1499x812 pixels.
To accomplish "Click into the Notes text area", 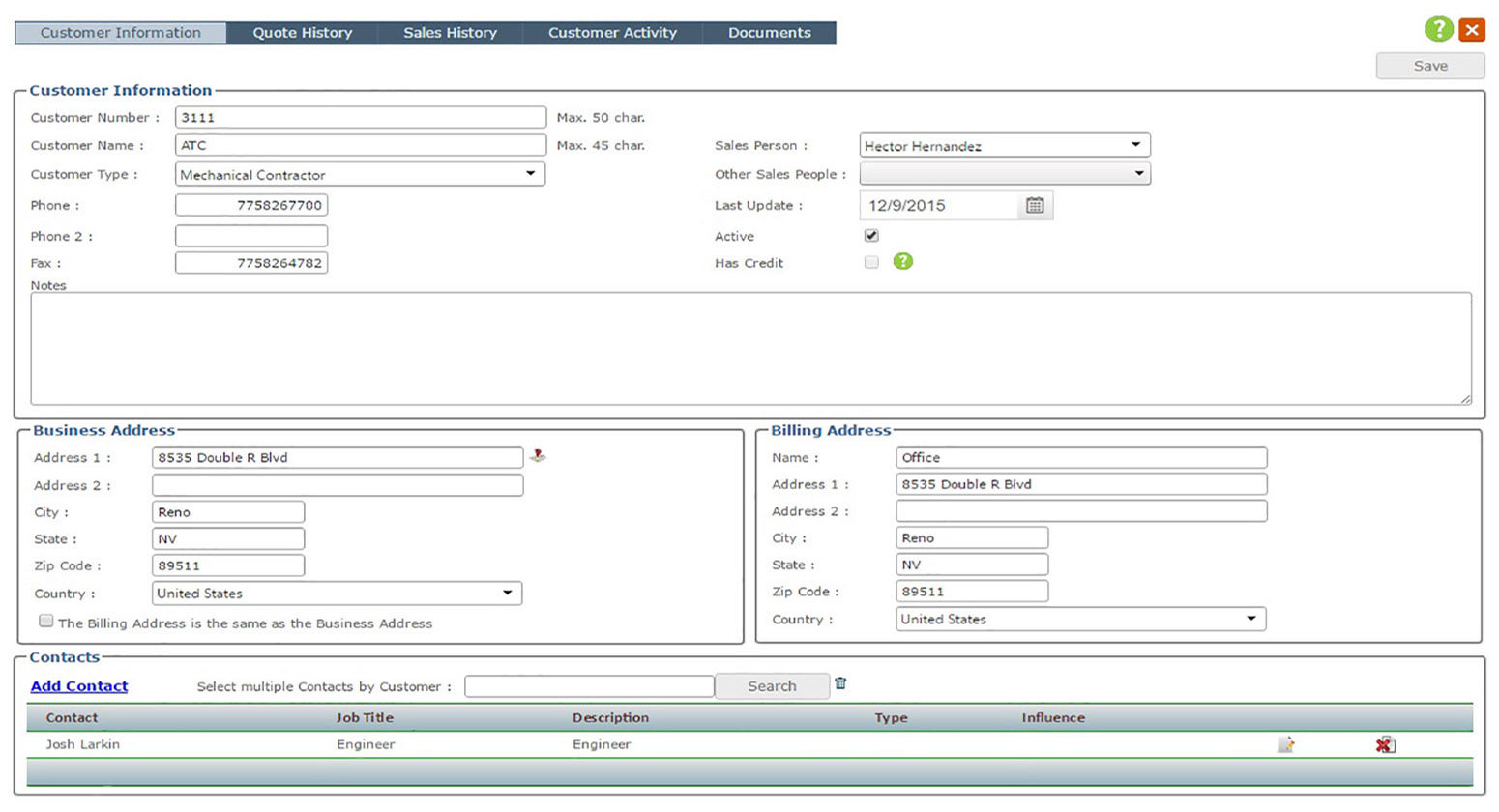I will point(750,348).
